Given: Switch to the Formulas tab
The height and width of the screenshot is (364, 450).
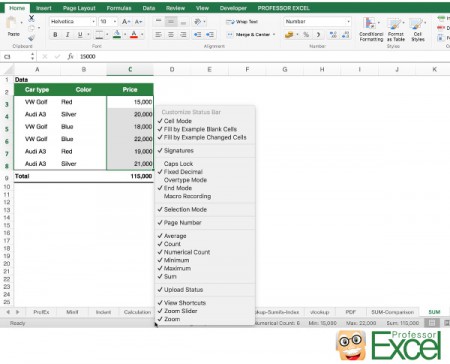Looking at the screenshot, I should pyautogui.click(x=119, y=8).
